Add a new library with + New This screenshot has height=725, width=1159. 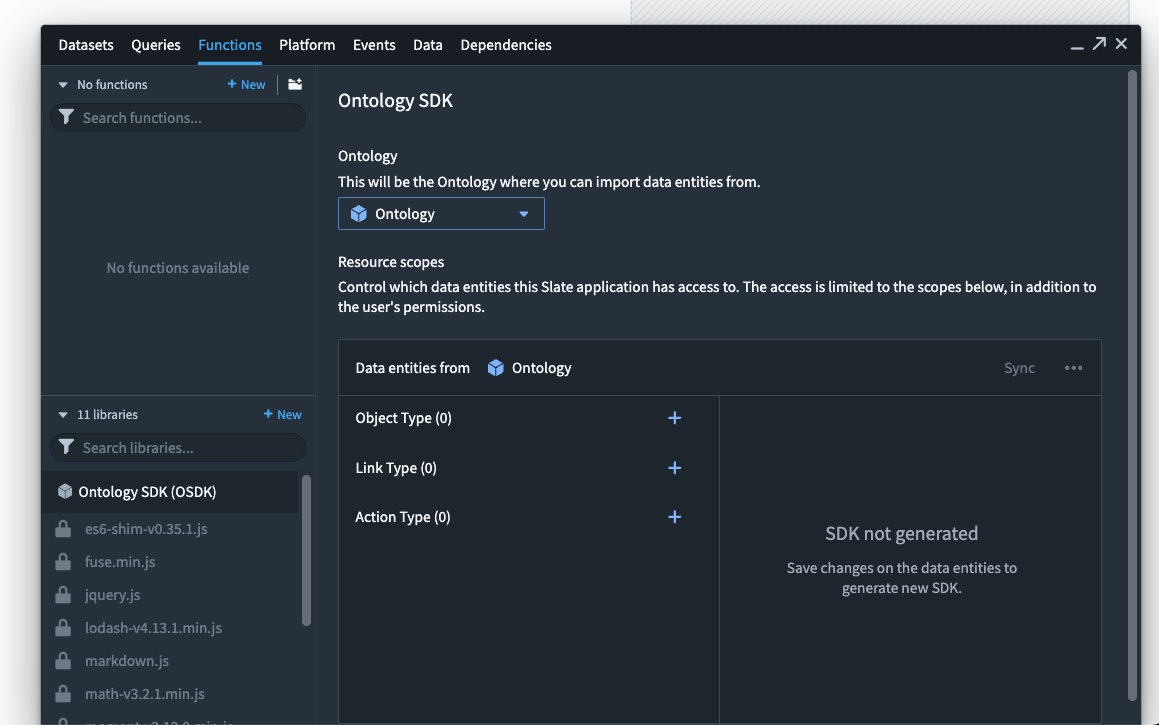(282, 415)
